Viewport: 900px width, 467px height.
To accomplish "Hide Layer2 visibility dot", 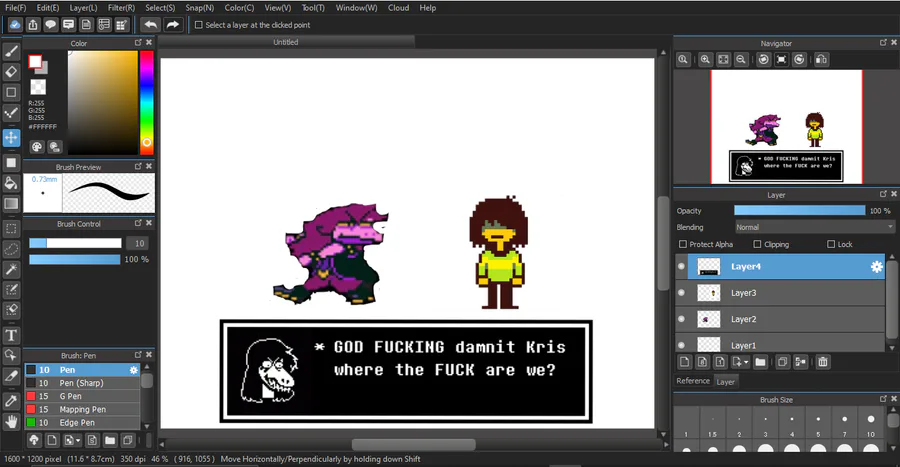I will [681, 319].
